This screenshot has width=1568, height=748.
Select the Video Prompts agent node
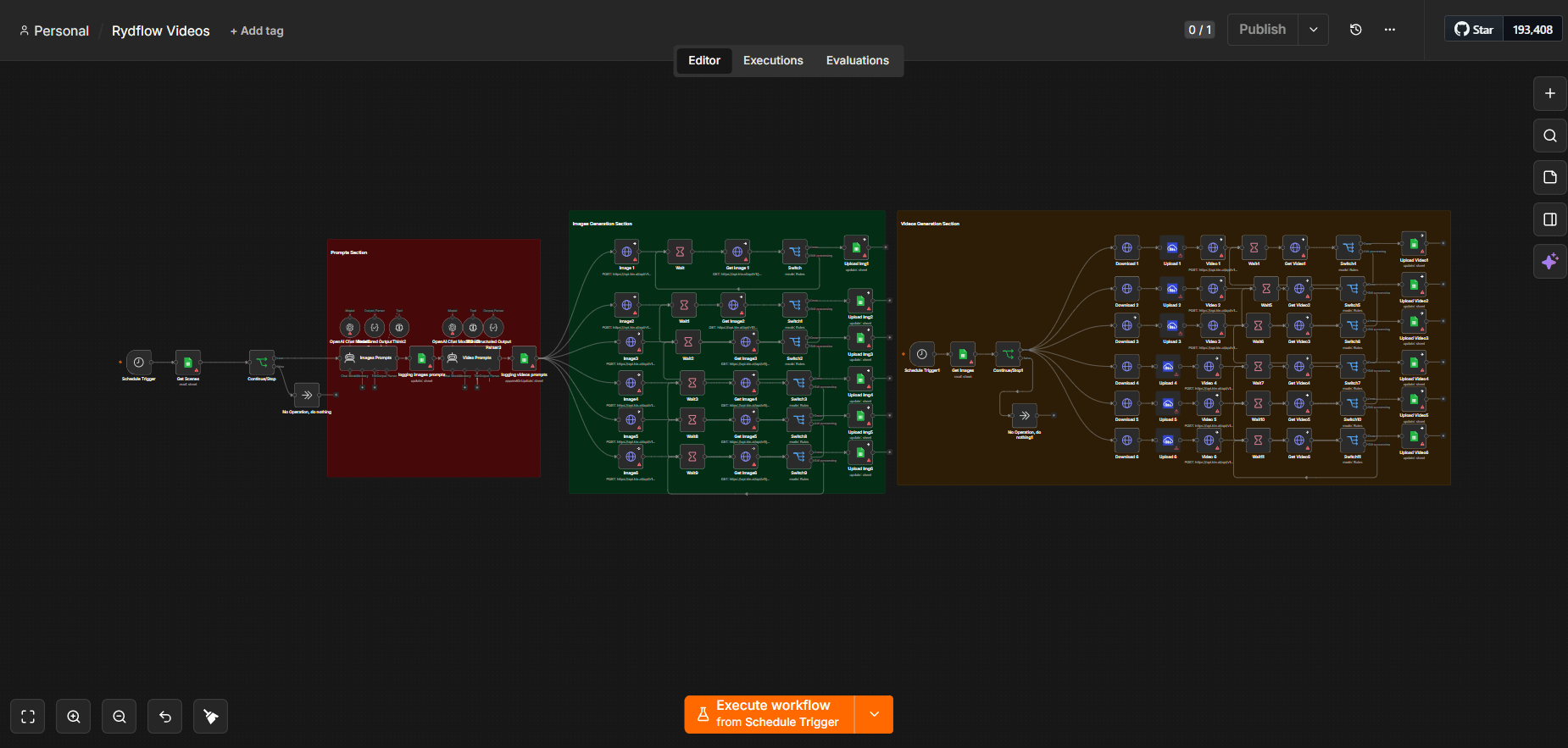click(470, 357)
